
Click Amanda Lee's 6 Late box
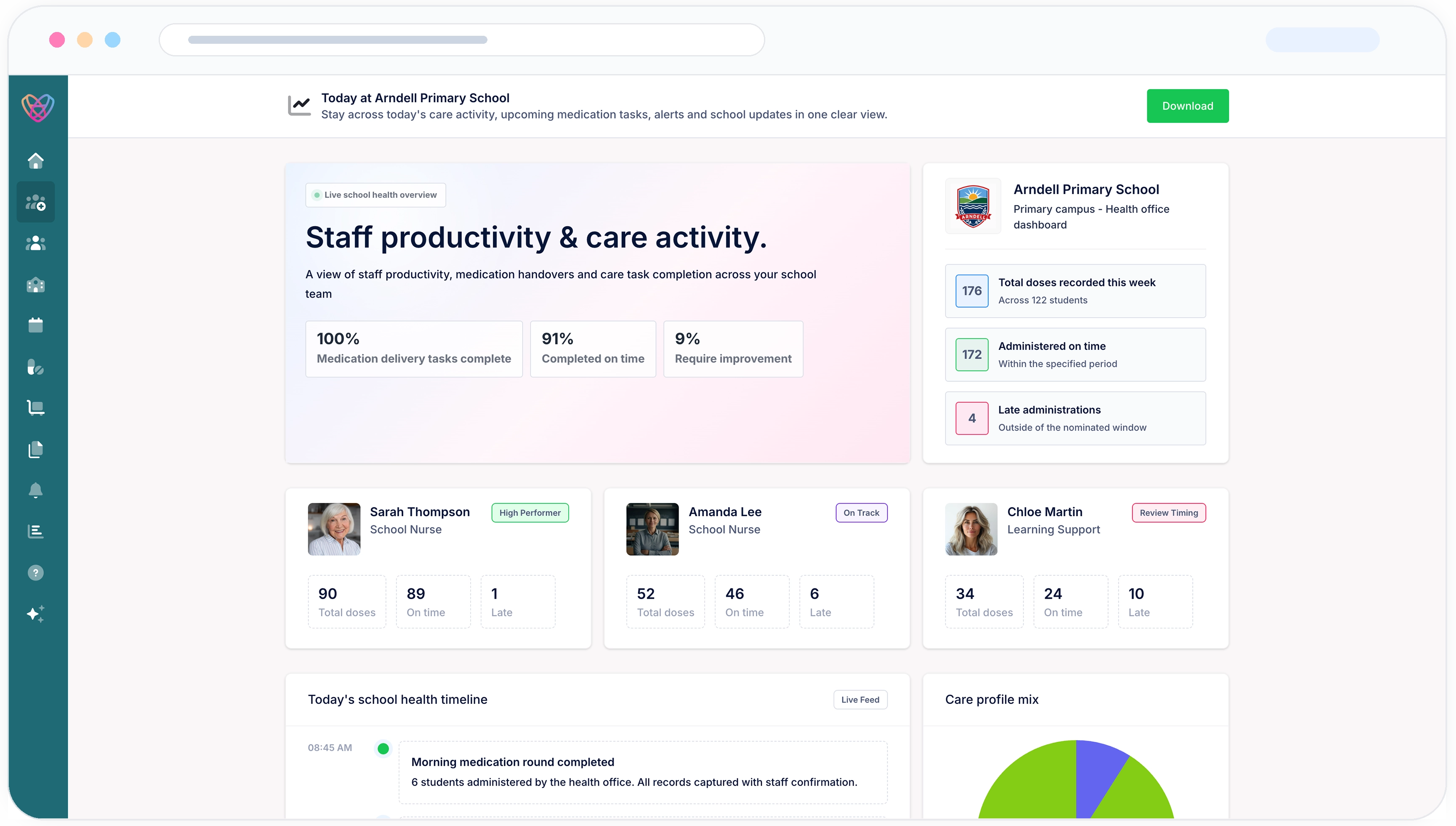837,602
